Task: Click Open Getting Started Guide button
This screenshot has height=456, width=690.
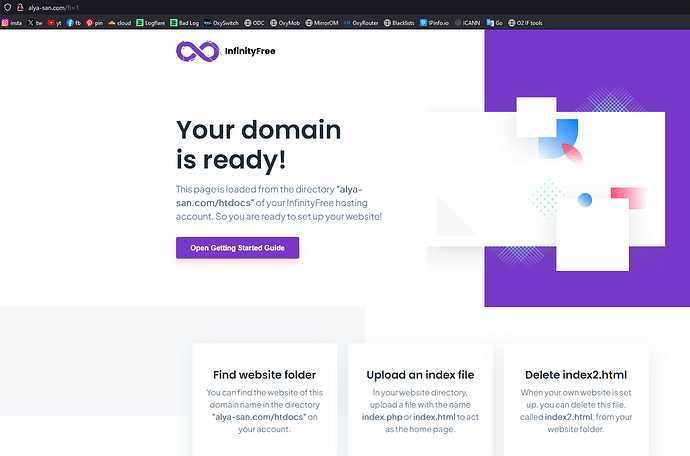Action: click(x=237, y=248)
